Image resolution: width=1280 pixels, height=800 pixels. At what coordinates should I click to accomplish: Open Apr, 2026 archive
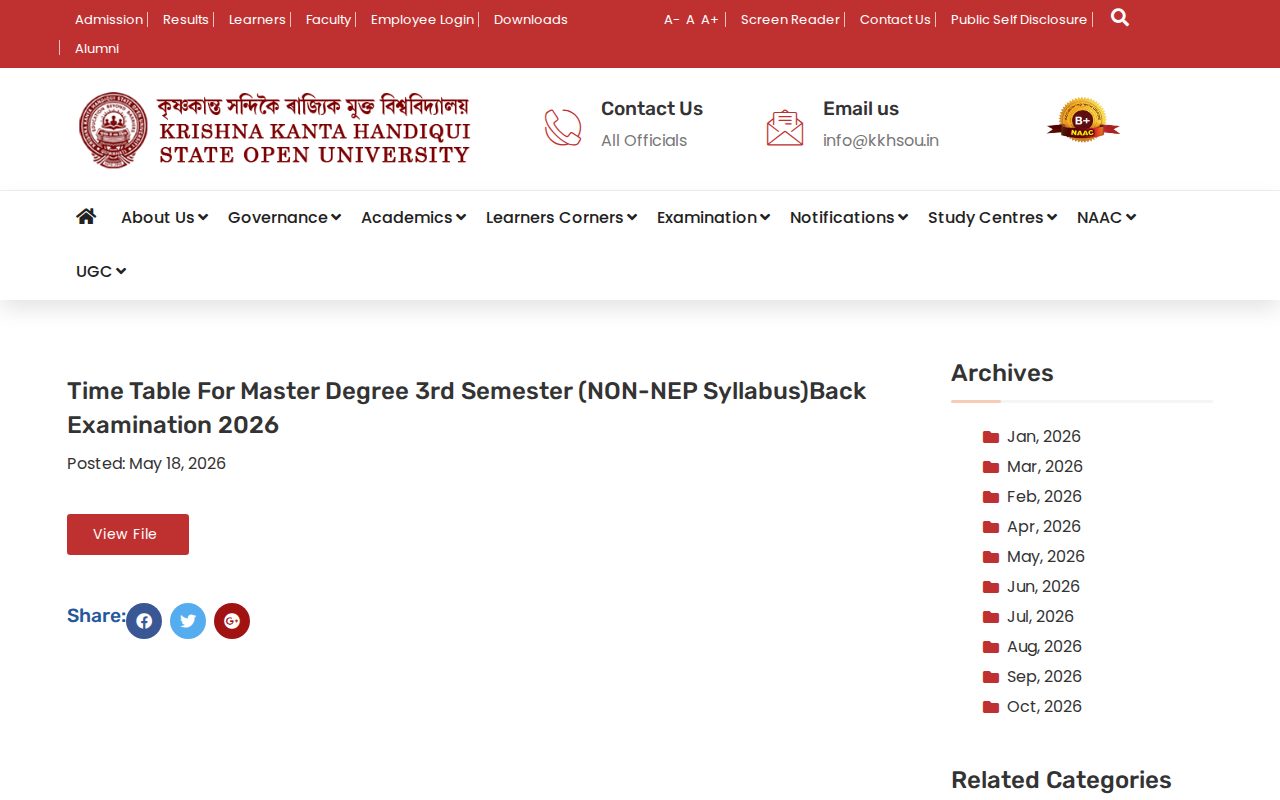click(1044, 527)
